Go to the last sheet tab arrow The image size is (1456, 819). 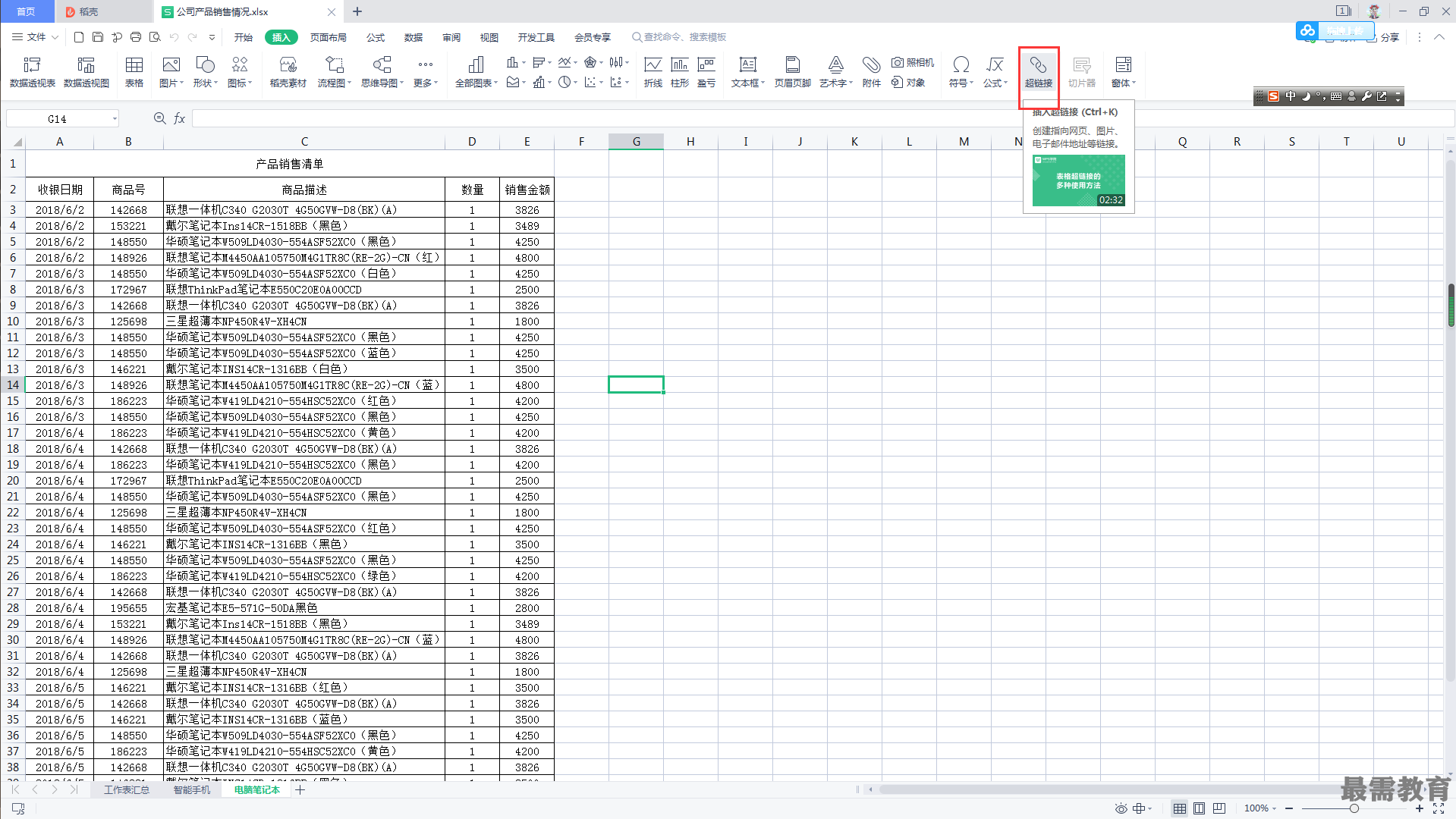74,790
